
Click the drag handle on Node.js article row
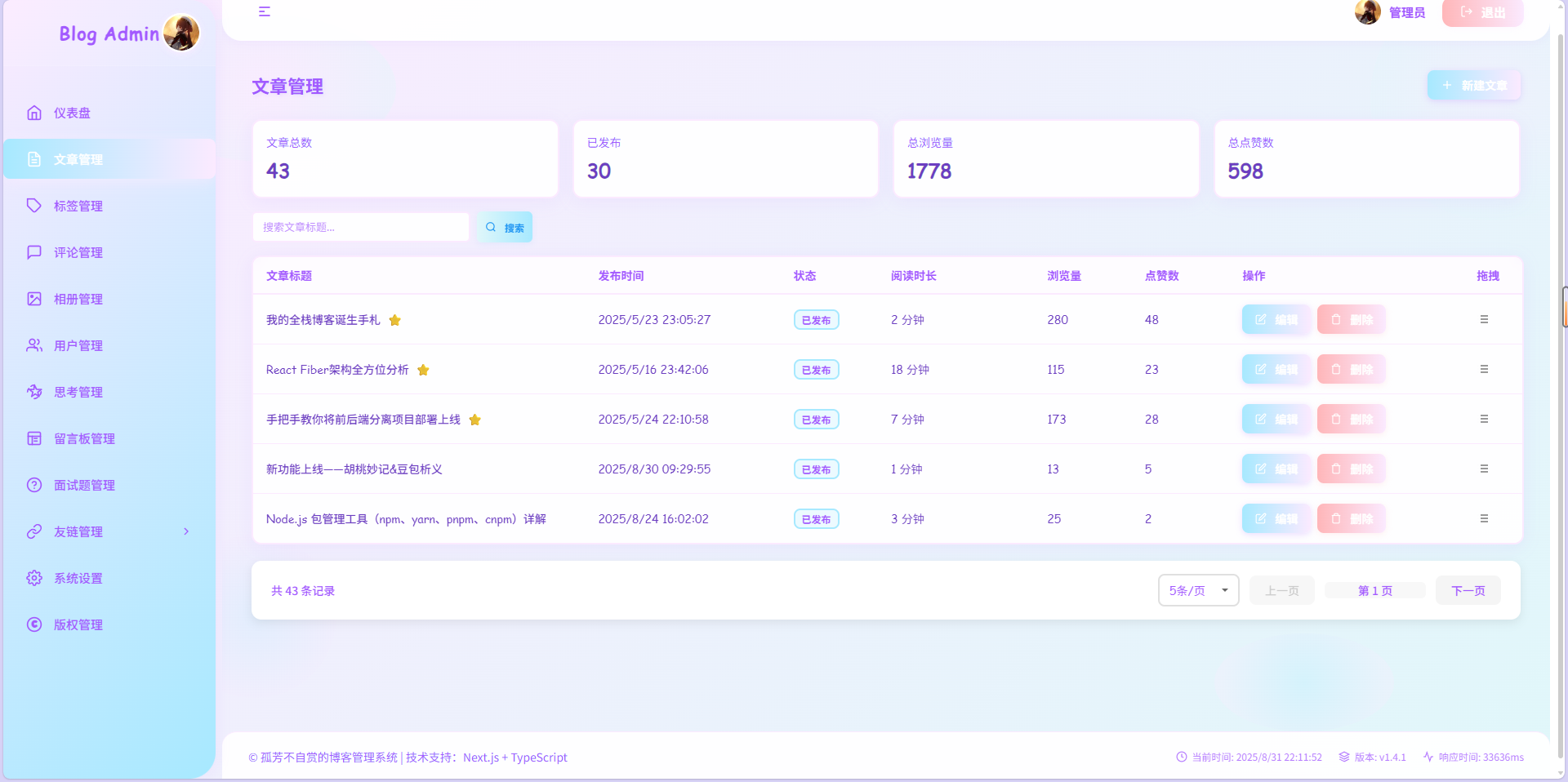(x=1484, y=518)
